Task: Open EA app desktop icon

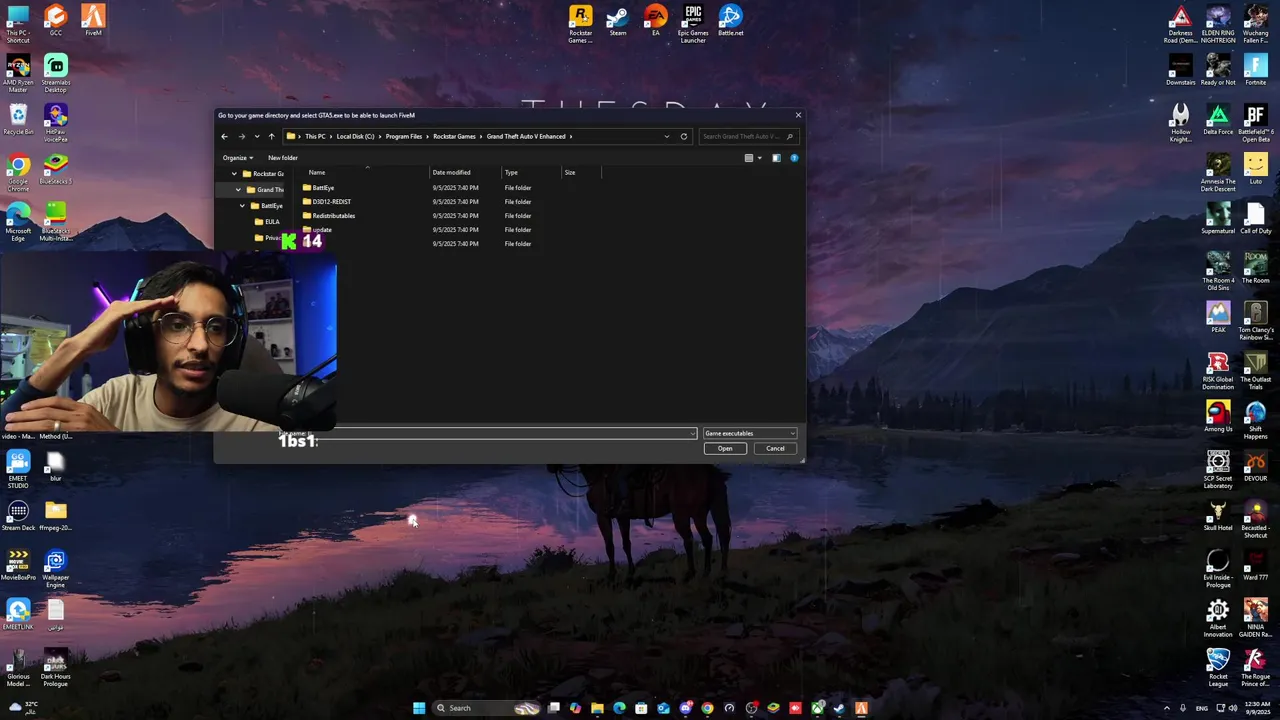Action: 656,22
